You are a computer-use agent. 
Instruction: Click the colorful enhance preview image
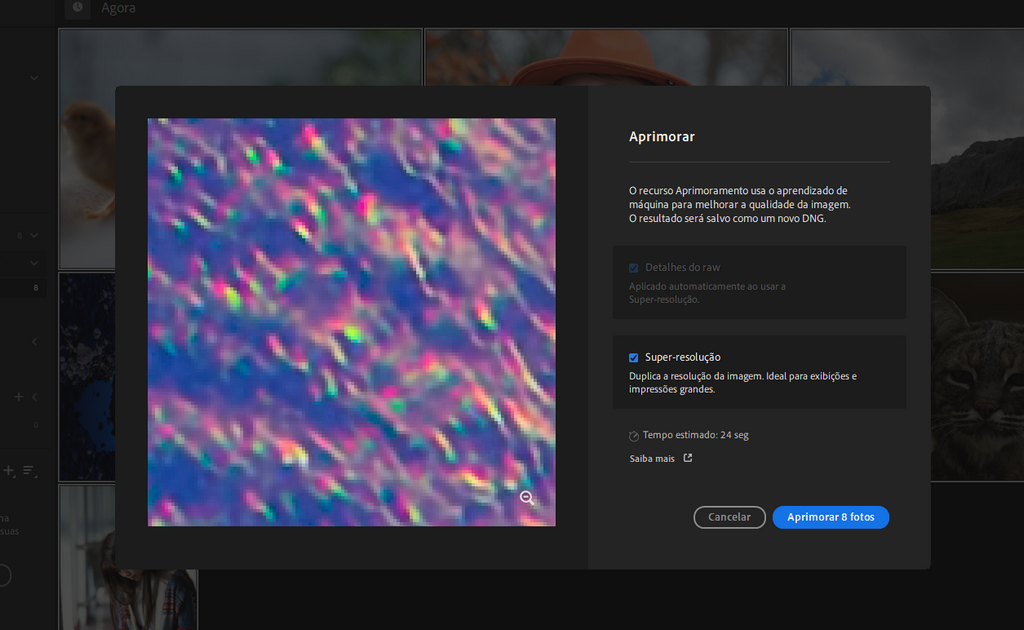[351, 322]
